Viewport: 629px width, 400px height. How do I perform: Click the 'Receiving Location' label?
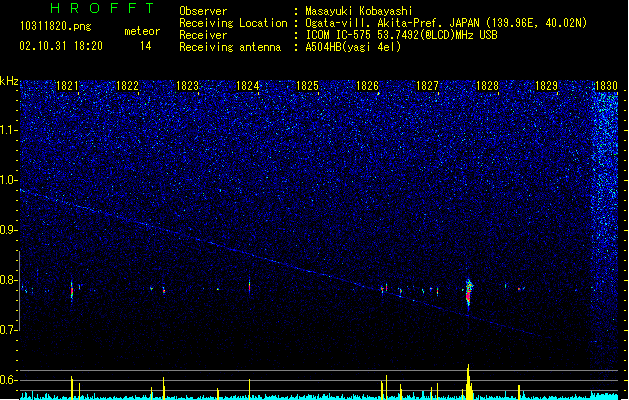pyautogui.click(x=233, y=23)
